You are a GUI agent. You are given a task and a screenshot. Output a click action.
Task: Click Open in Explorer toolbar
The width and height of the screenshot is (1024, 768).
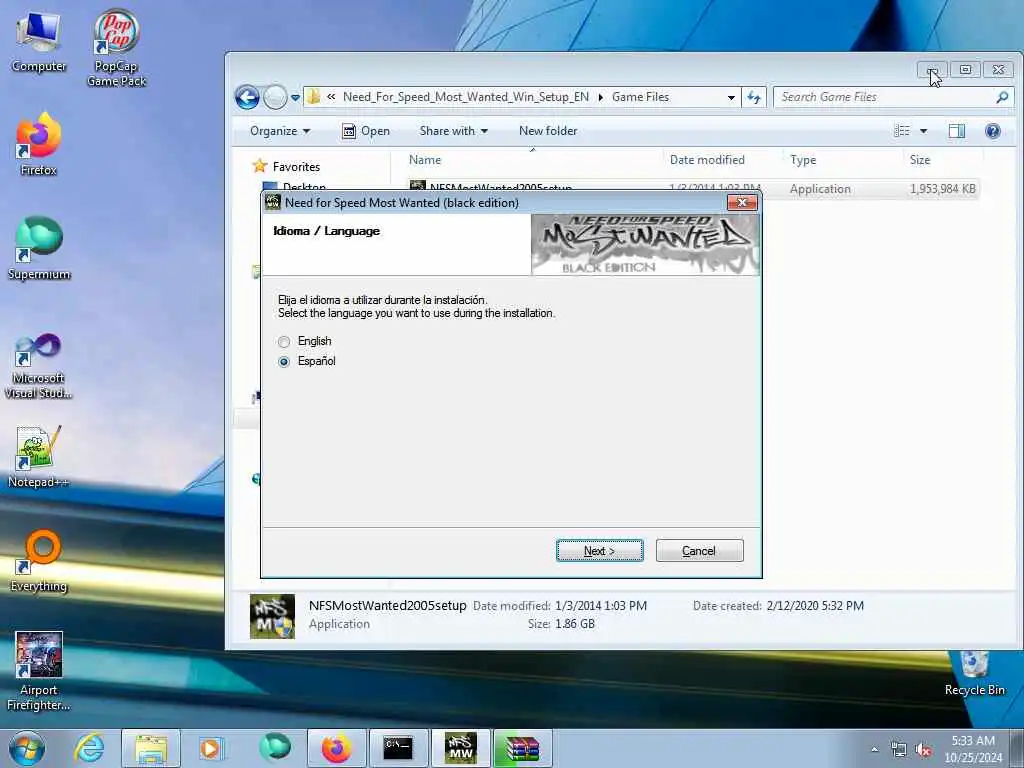tap(366, 131)
